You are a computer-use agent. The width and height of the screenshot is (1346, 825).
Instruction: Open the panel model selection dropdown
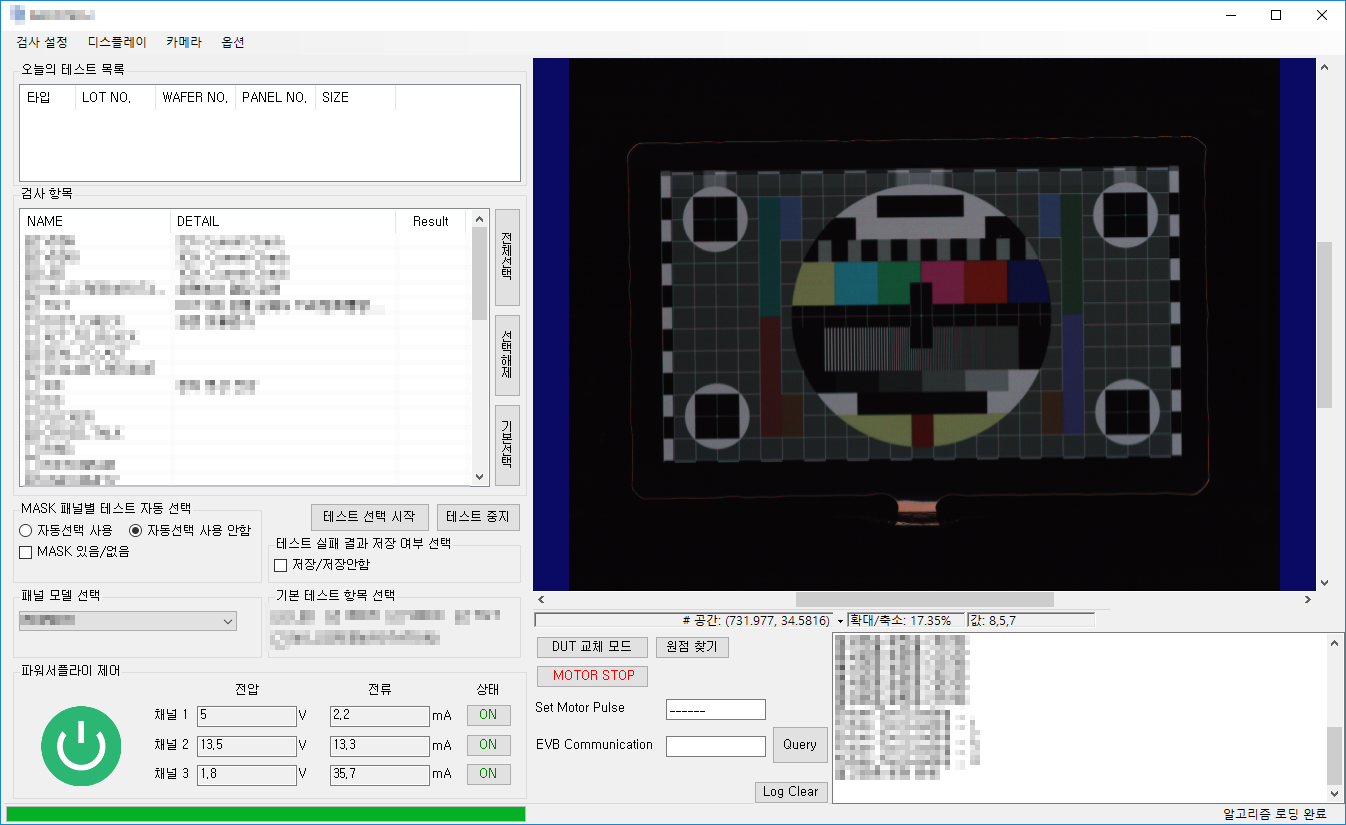click(x=128, y=621)
